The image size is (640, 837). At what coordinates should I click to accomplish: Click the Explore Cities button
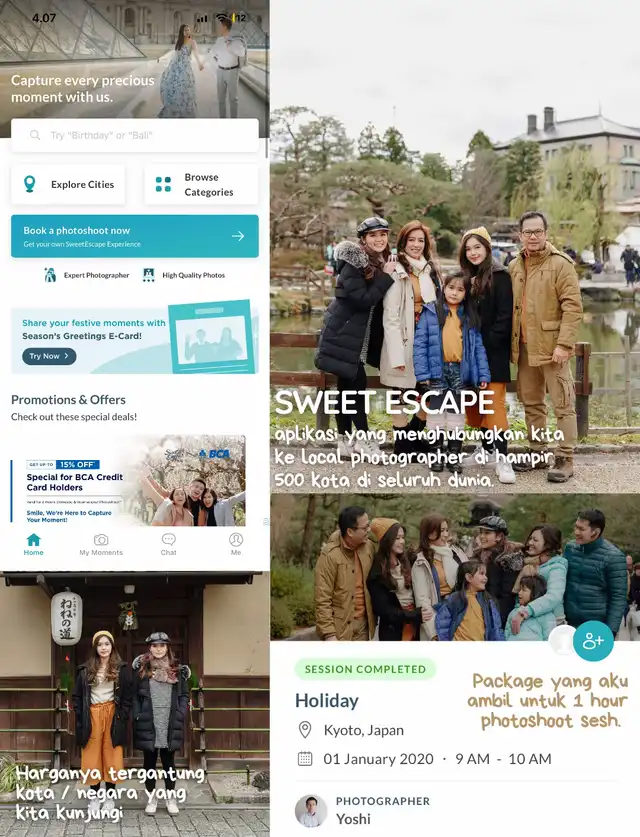point(68,185)
